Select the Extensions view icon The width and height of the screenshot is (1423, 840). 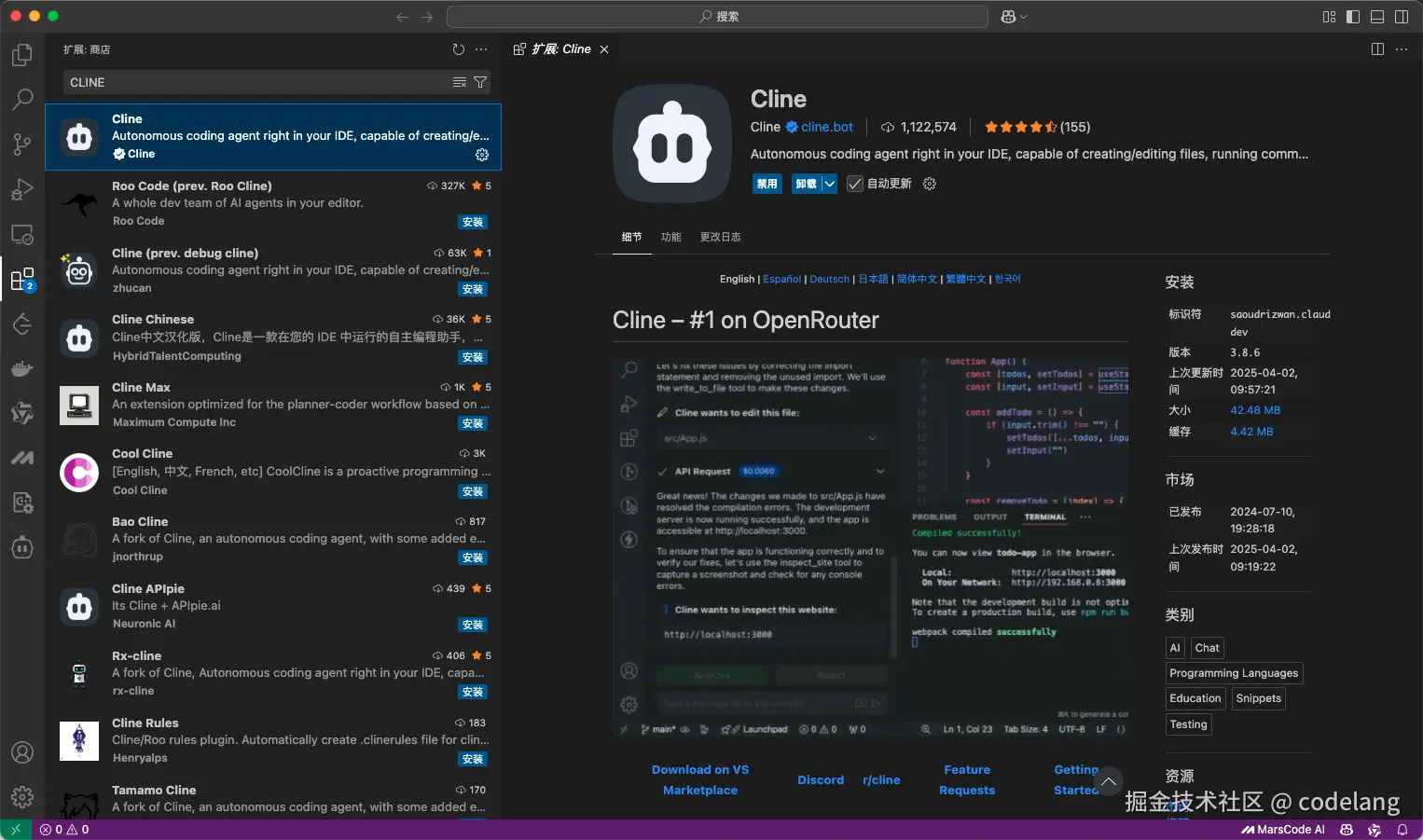22,279
